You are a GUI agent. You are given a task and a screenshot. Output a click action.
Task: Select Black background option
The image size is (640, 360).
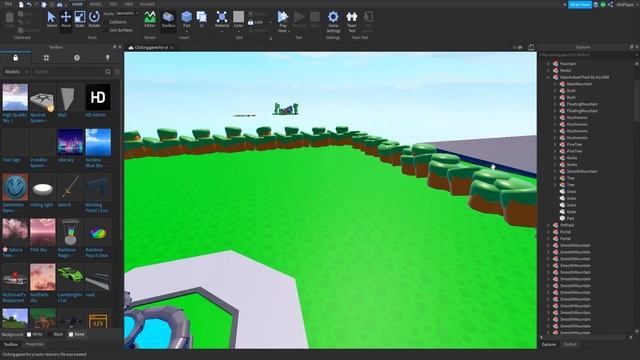pos(56,334)
